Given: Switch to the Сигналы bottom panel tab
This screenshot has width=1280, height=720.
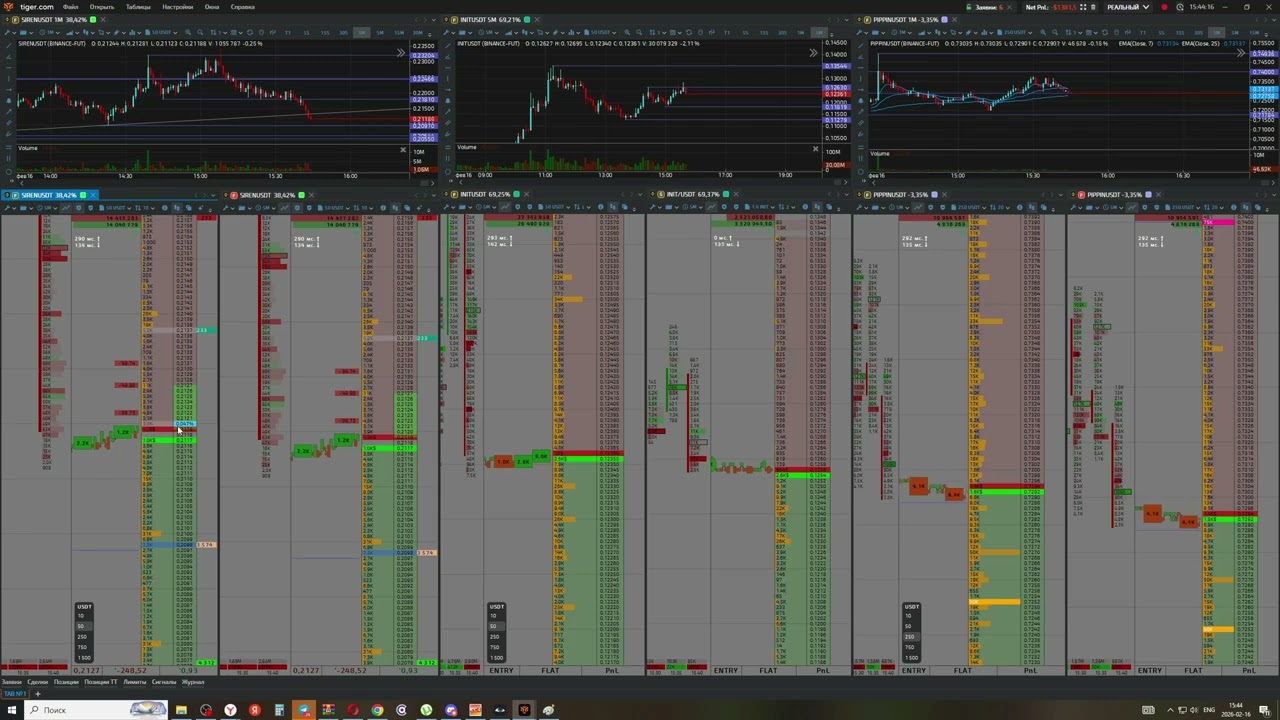Looking at the screenshot, I should (164, 682).
